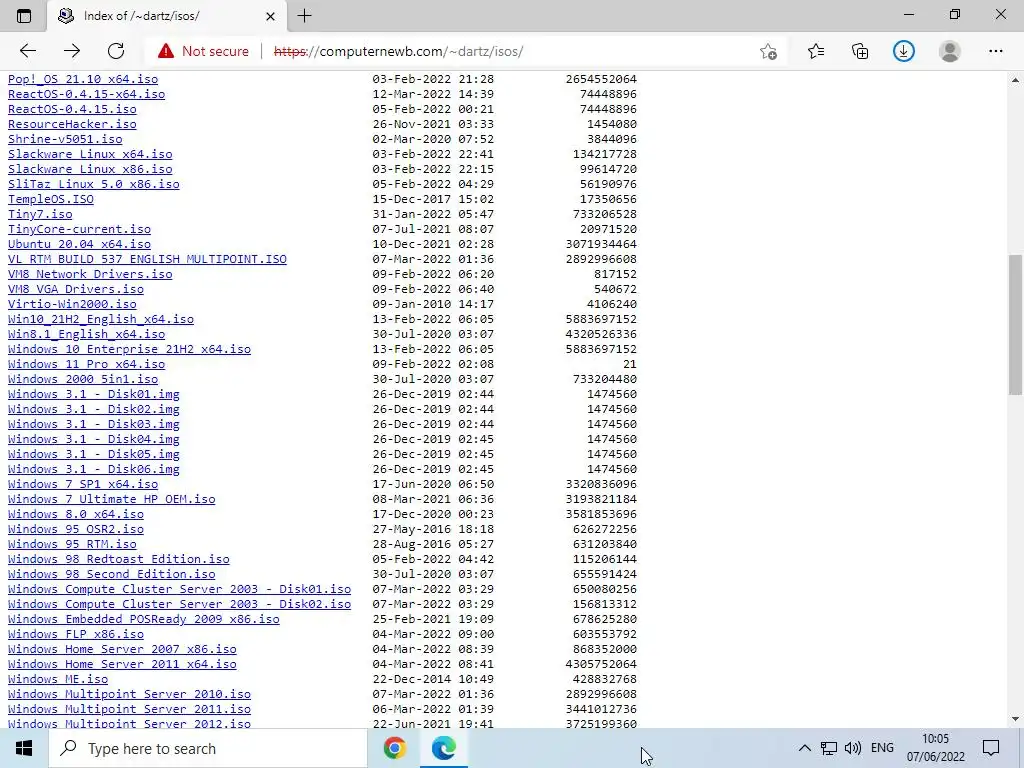Image resolution: width=1024 pixels, height=768 pixels.
Task: Add this page to favorites
Action: click(769, 51)
